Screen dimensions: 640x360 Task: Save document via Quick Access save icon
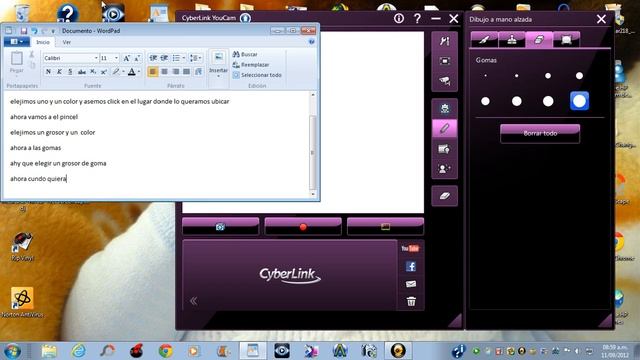pyautogui.click(x=24, y=31)
